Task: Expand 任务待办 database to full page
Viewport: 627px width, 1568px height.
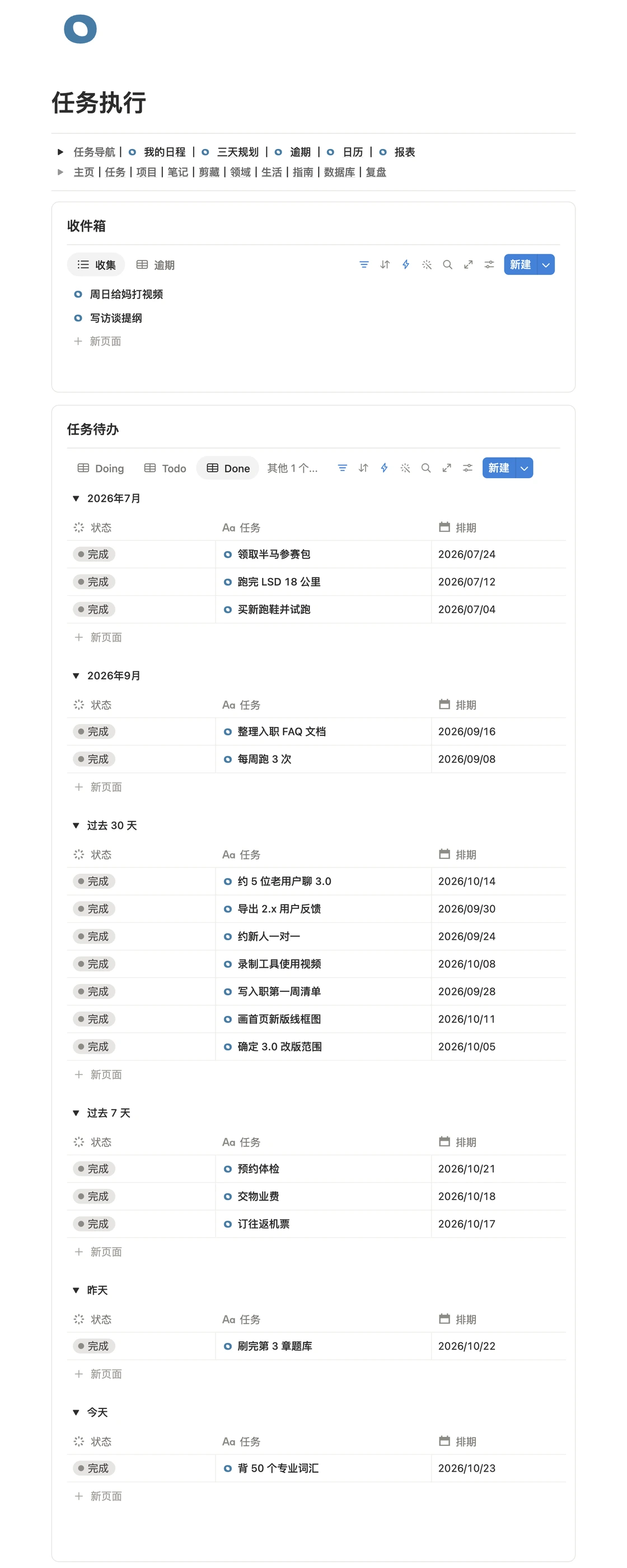Action: pos(447,468)
